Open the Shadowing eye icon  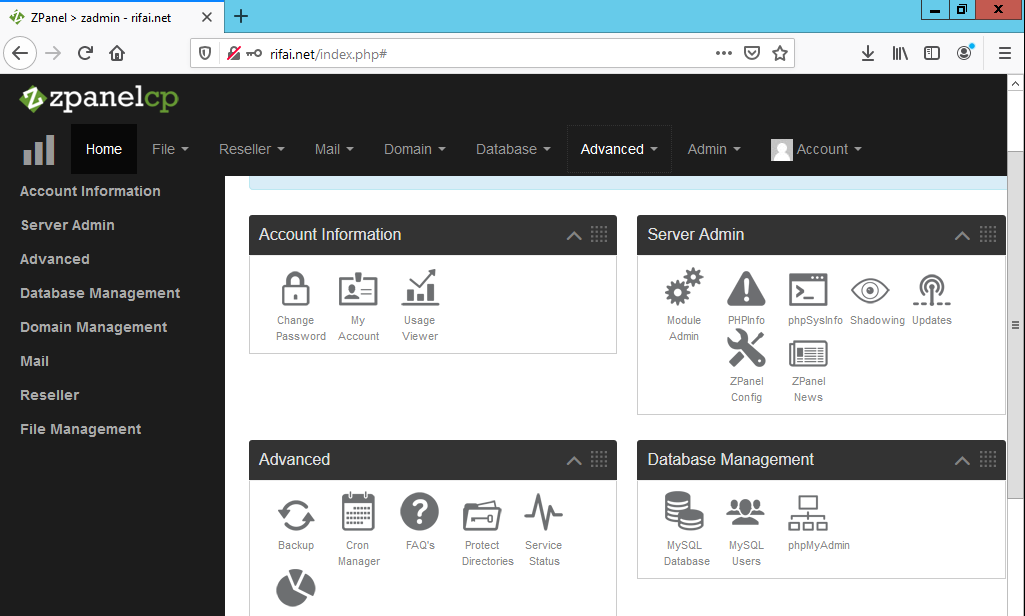coord(870,290)
